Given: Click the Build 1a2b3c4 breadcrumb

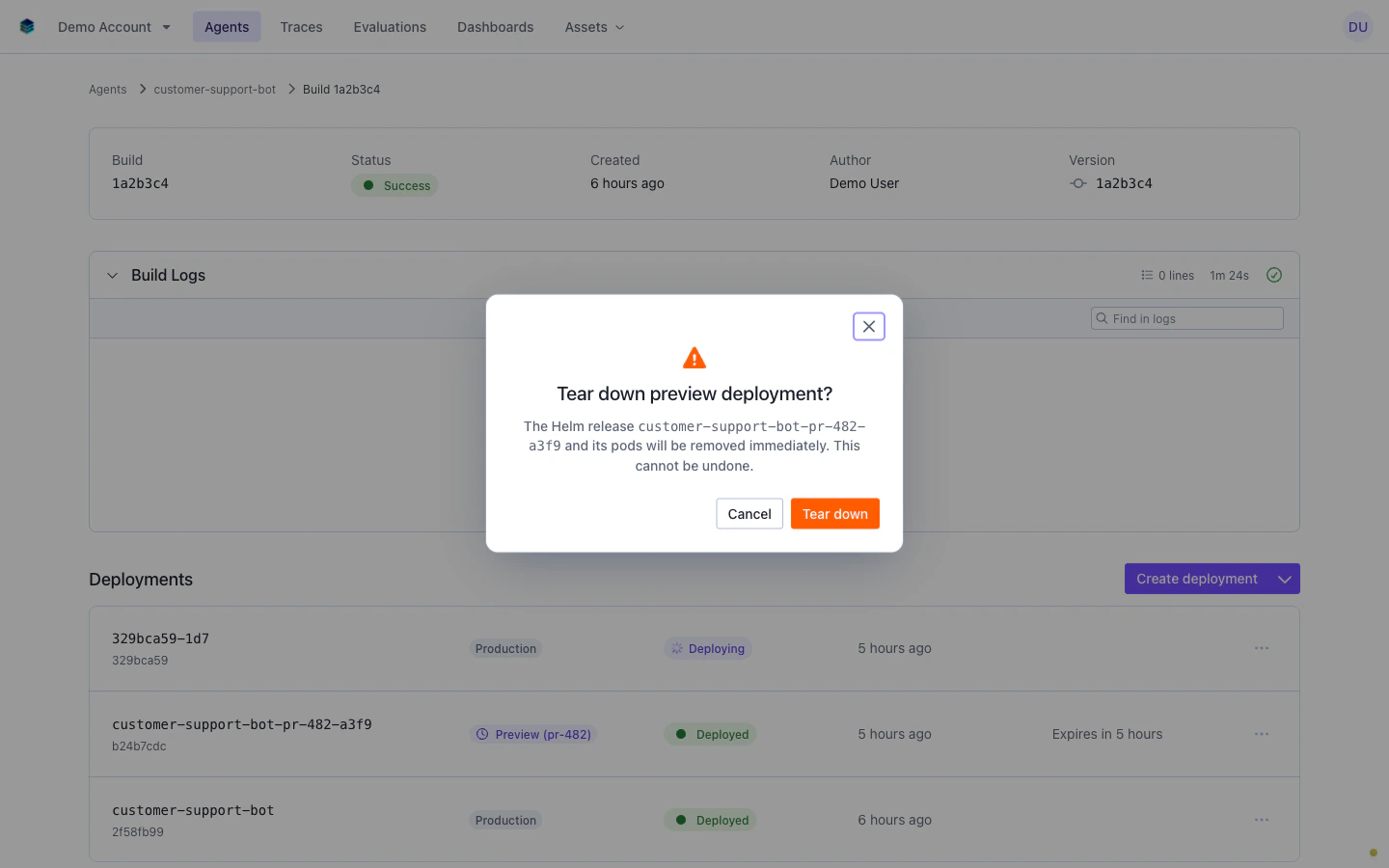Looking at the screenshot, I should [341, 90].
